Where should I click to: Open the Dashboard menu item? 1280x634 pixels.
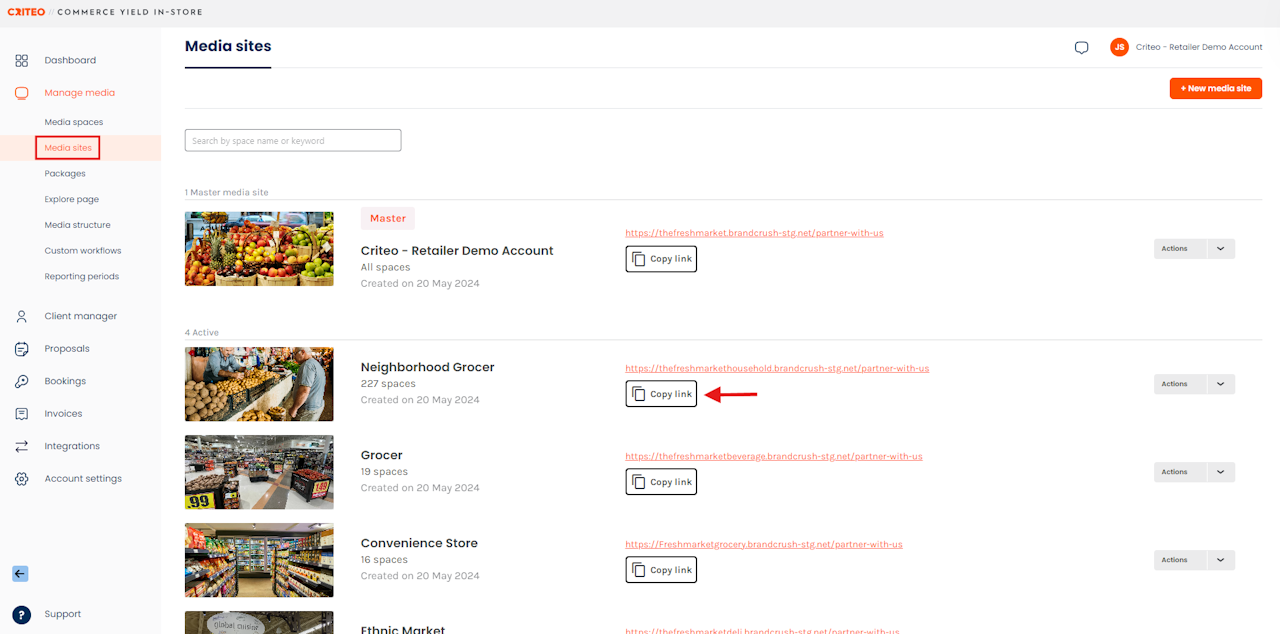70,61
